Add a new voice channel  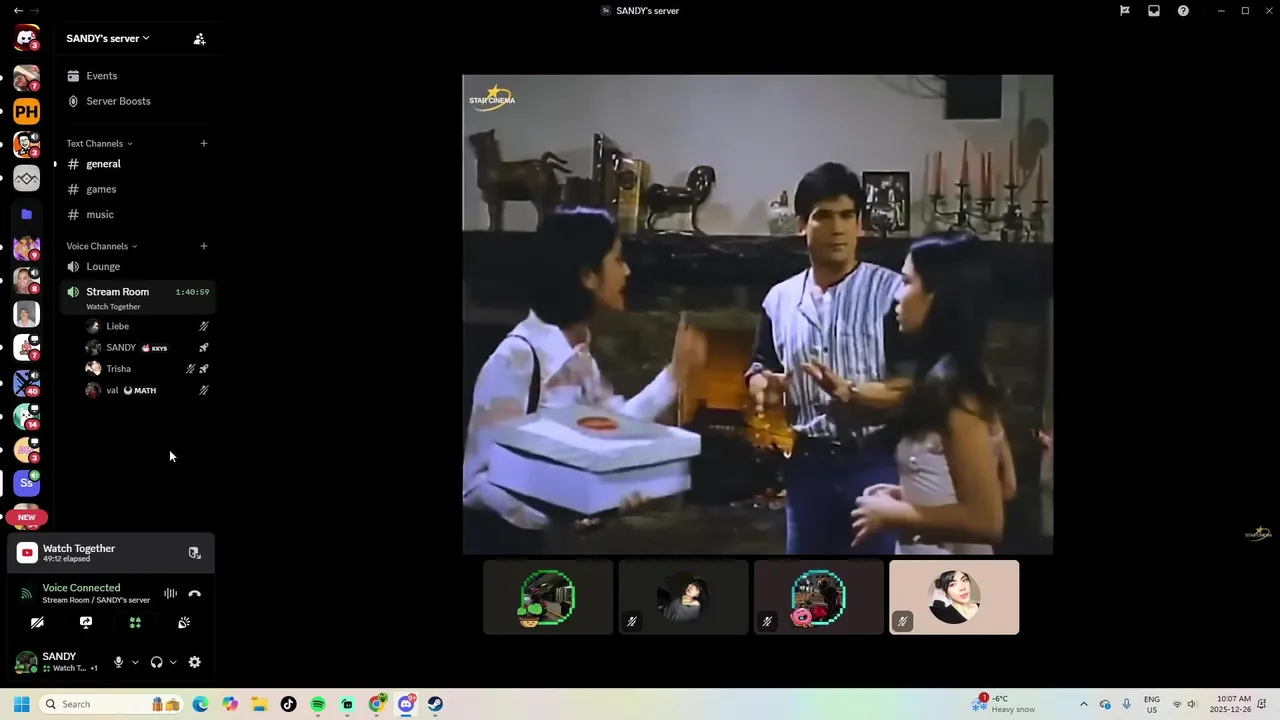(204, 246)
